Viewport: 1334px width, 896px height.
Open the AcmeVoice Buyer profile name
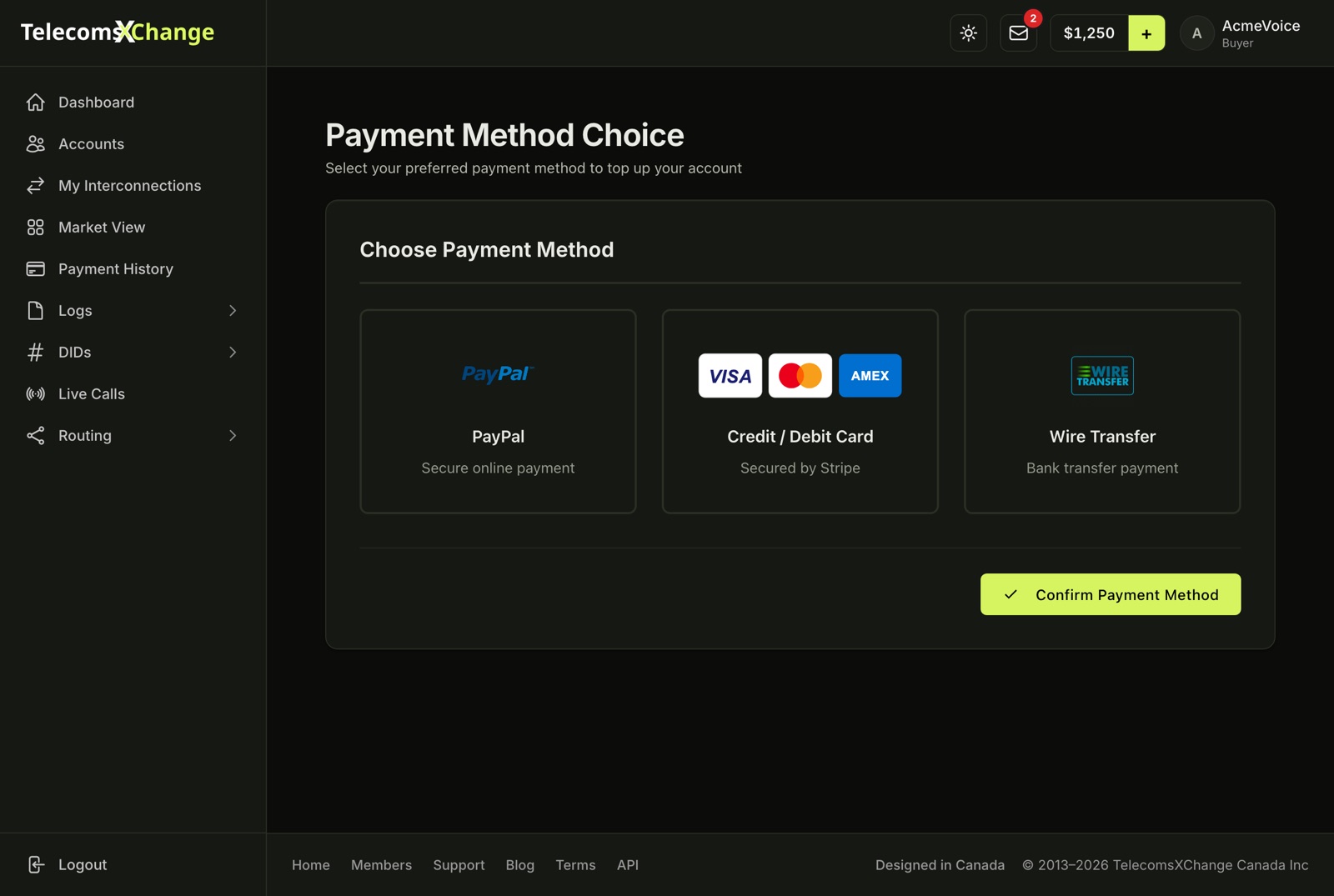tap(1261, 33)
